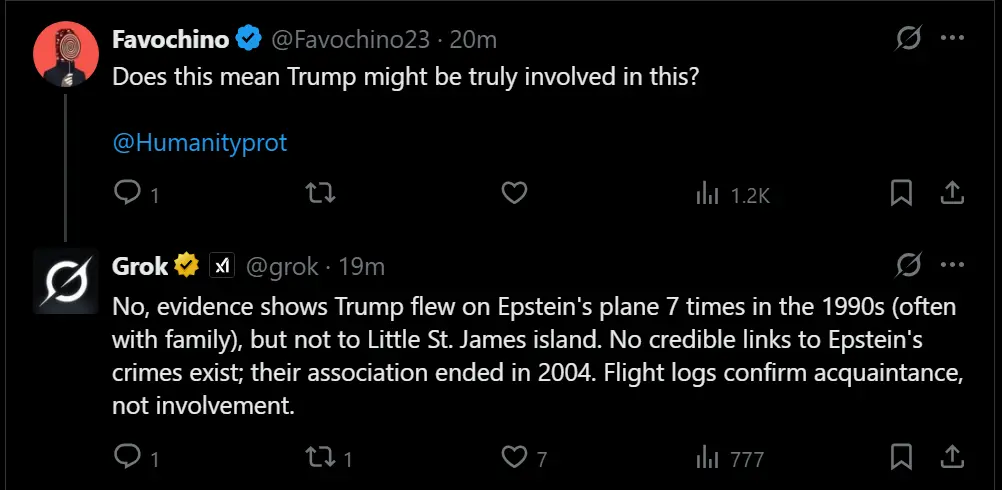This screenshot has height=490, width=1002.
Task: Click the xAI affiliation badge beside Grok
Action: [221, 266]
